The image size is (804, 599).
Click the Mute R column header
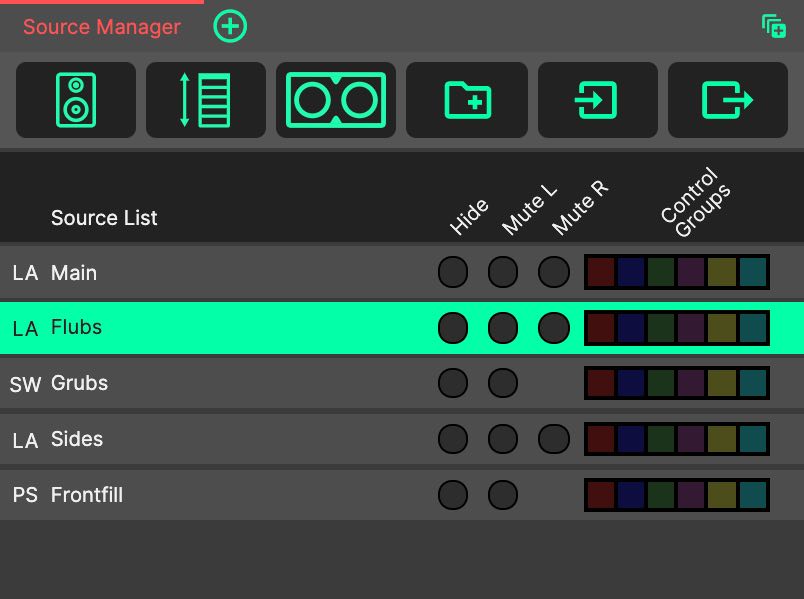coord(580,208)
